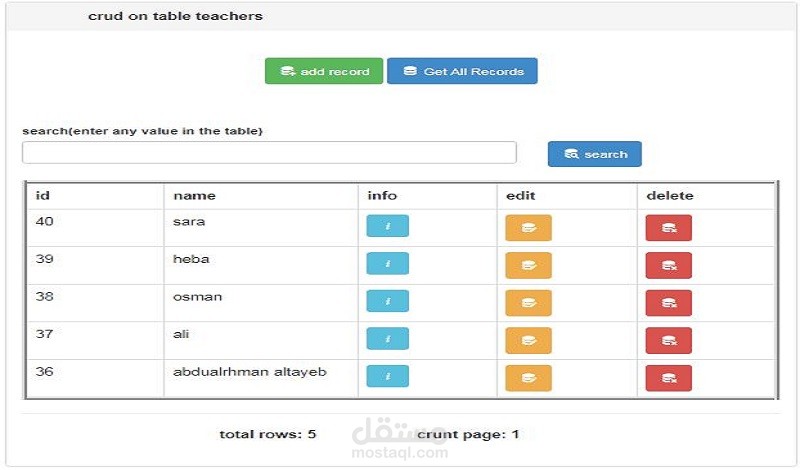The width and height of the screenshot is (800, 470).
Task: Click the name column header
Action: pyautogui.click(x=194, y=195)
